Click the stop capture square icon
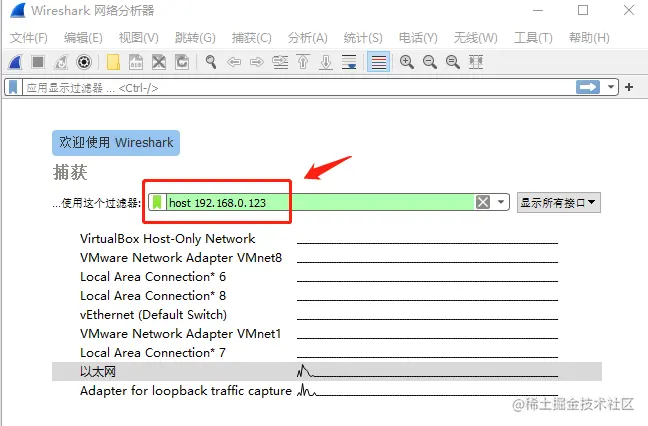Viewport: 648px width, 426px height. pyautogui.click(x=38, y=62)
